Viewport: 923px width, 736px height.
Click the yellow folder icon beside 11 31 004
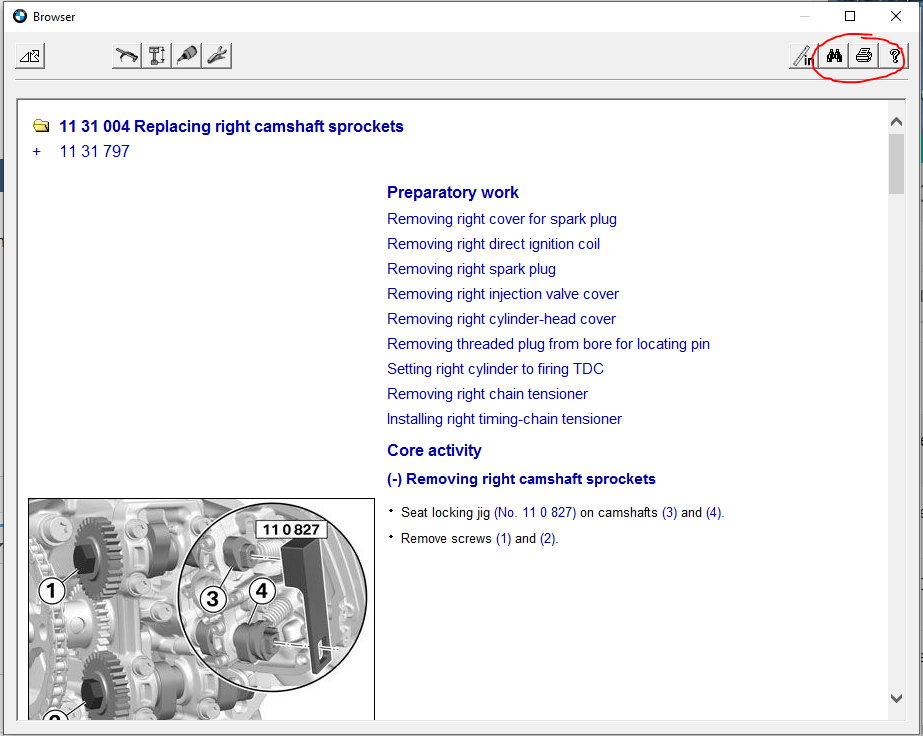point(41,127)
